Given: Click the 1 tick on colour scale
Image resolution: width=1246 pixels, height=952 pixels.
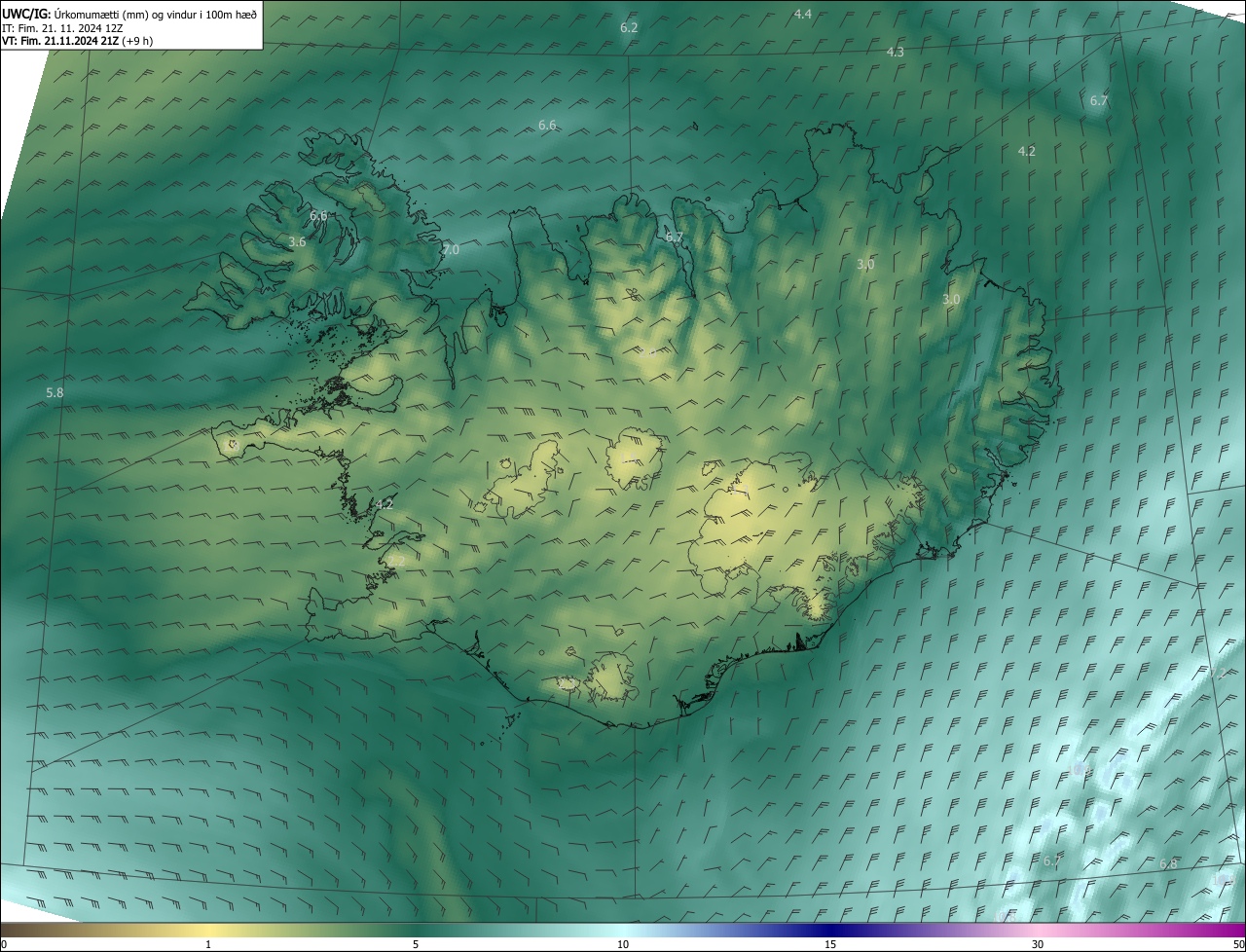Looking at the screenshot, I should click(x=208, y=944).
